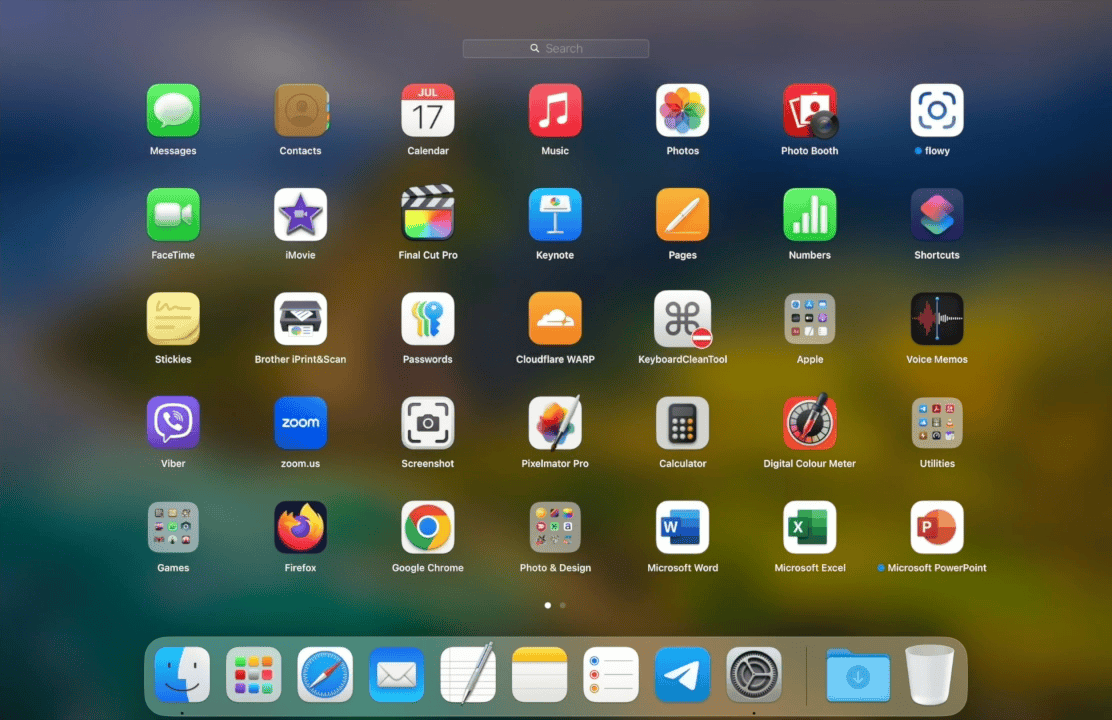The width and height of the screenshot is (1112, 720).
Task: Launch Final Cut Pro
Action: coord(428,214)
